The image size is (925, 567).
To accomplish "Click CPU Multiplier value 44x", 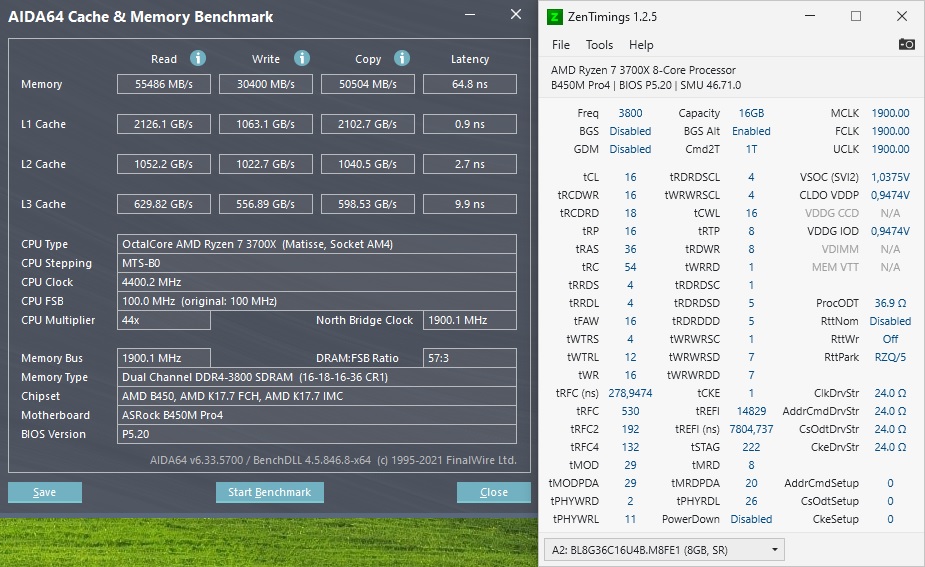I will (x=164, y=320).
